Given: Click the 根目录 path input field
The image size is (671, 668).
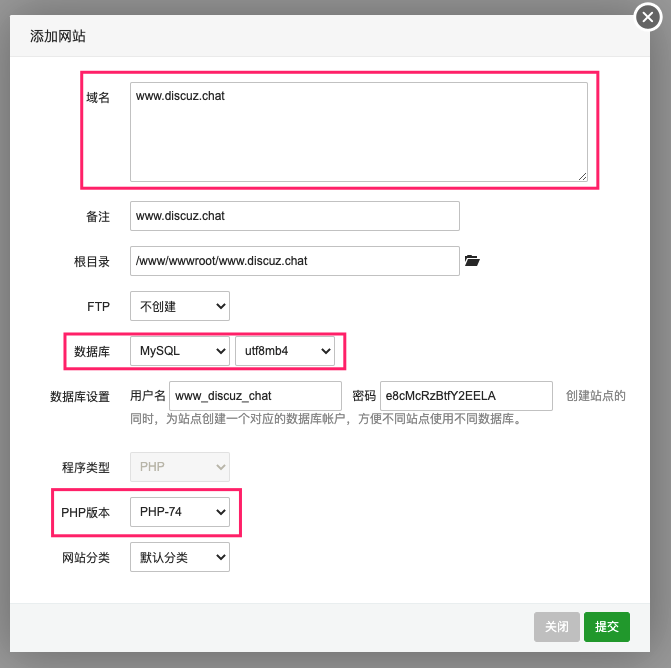Looking at the screenshot, I should pos(294,261).
